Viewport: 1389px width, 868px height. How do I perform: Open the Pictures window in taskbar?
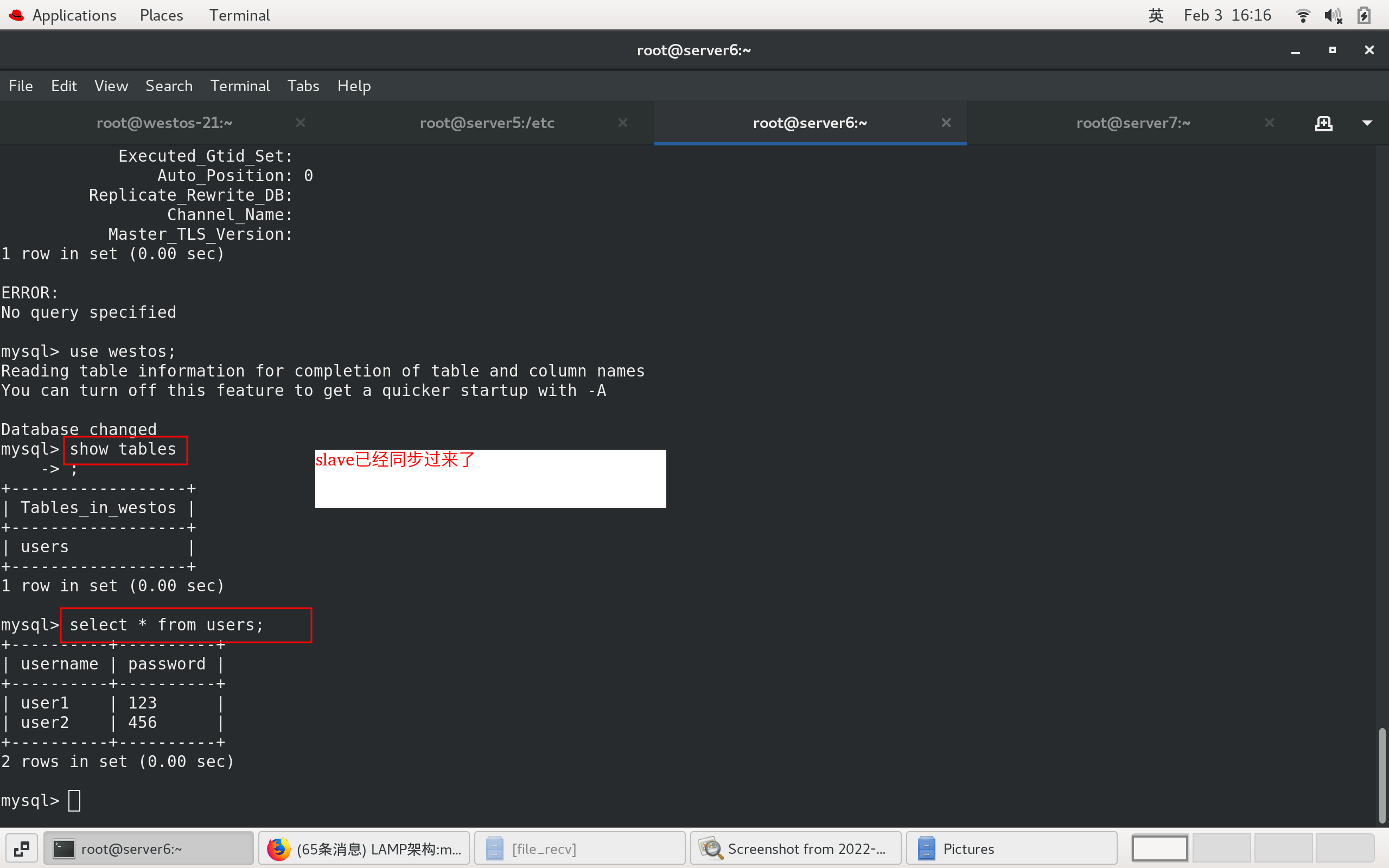tap(1011, 848)
